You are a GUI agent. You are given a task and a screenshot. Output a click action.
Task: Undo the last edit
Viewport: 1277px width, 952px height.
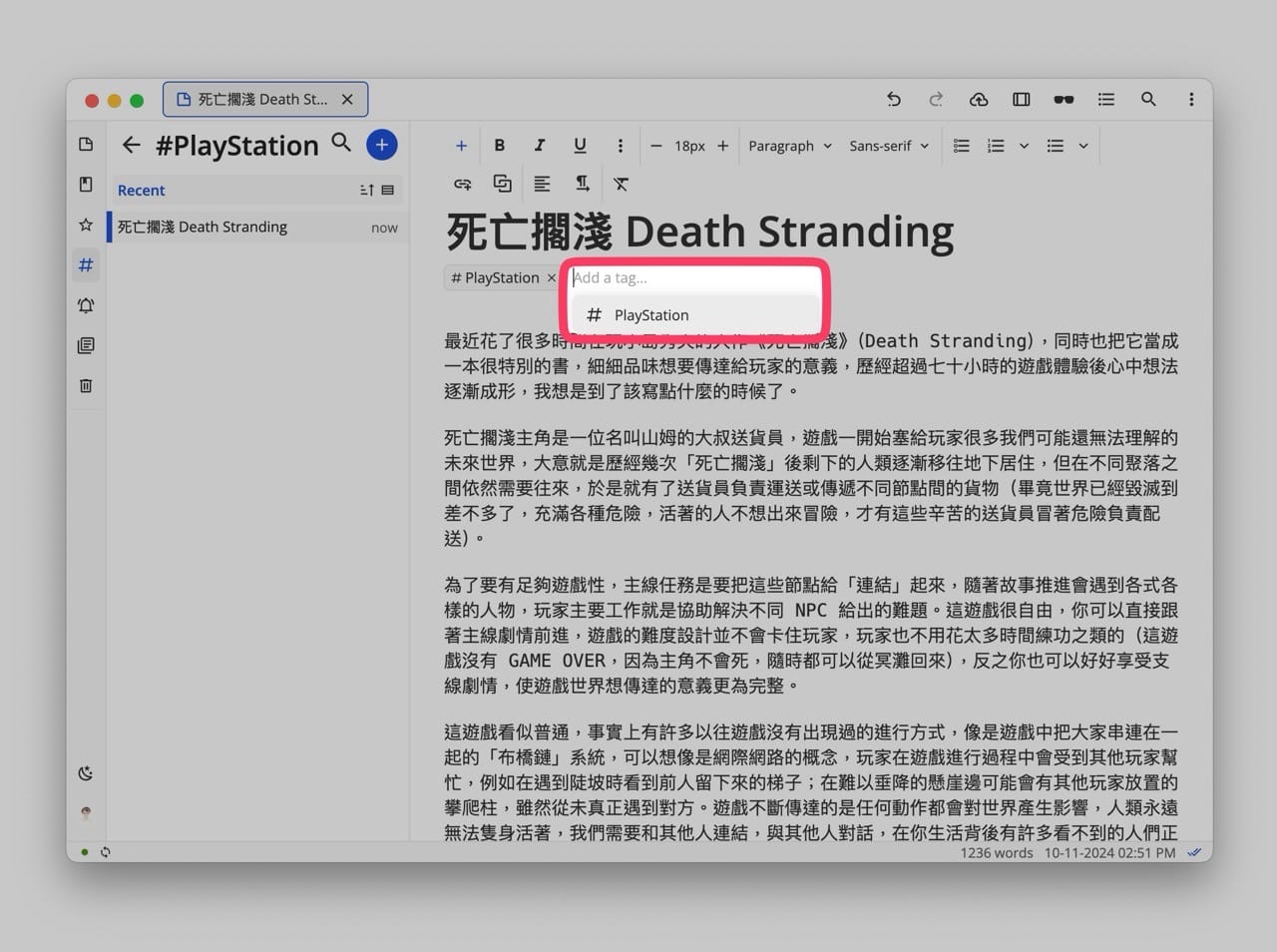coord(894,99)
